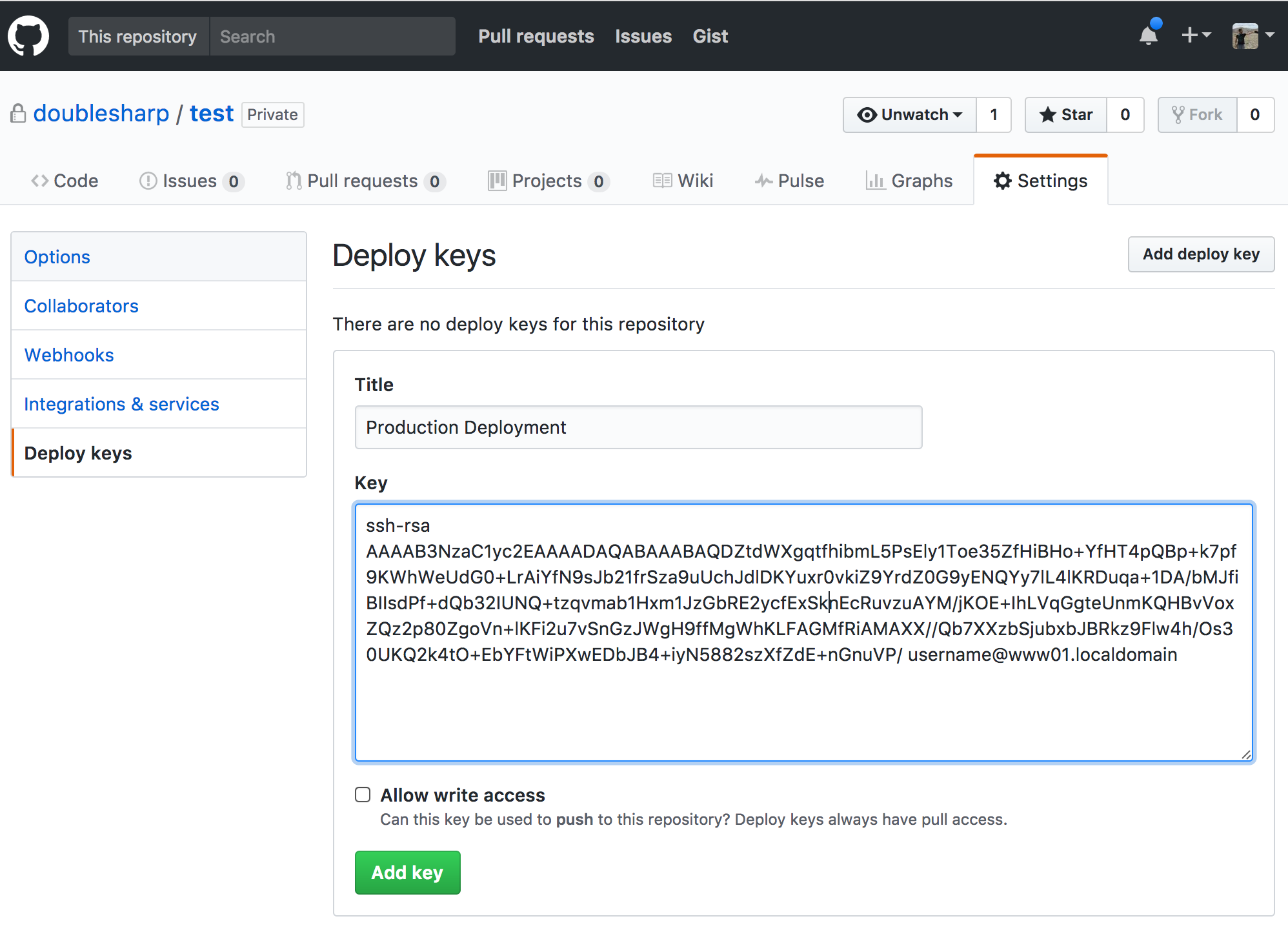Open the stargazers count
This screenshot has height=932, width=1288.
[x=1125, y=115]
